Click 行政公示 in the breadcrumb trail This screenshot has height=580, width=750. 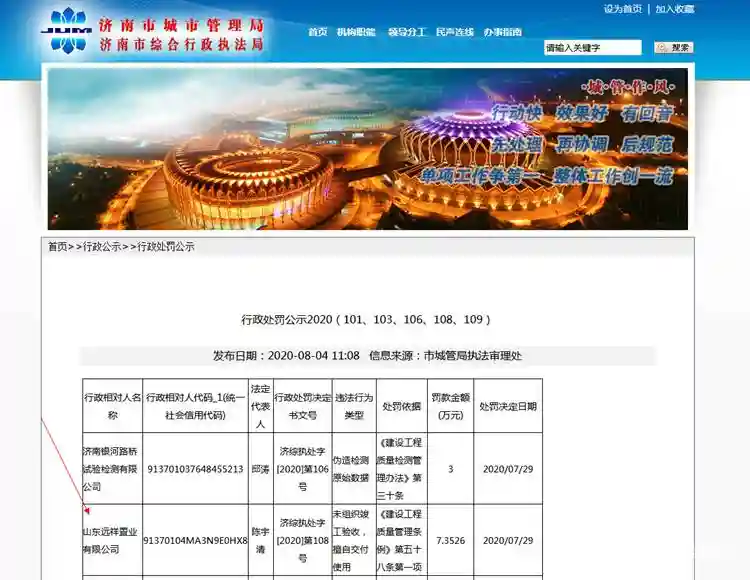[x=102, y=246]
